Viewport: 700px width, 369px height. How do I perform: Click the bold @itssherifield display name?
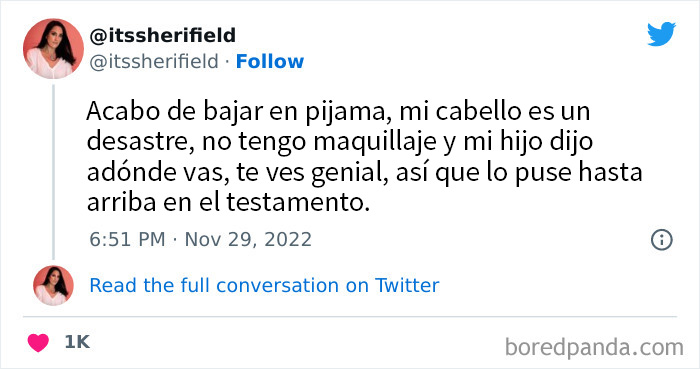pyautogui.click(x=162, y=35)
